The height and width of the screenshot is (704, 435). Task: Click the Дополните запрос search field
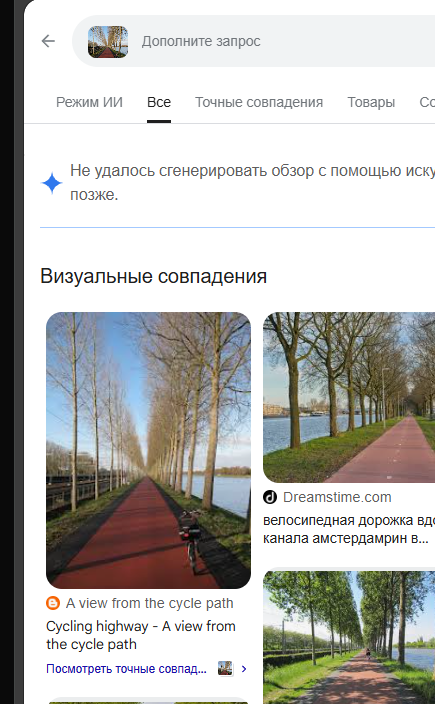pos(287,41)
